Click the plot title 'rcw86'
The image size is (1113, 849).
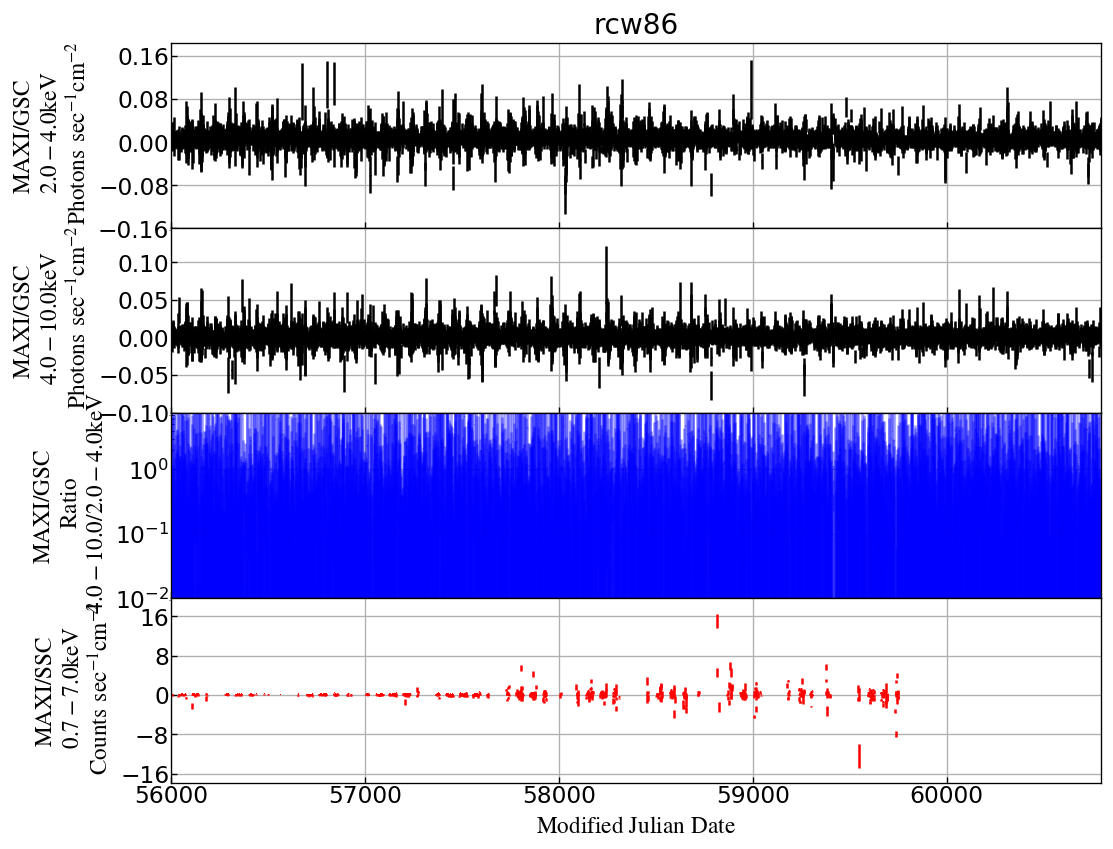(x=635, y=24)
